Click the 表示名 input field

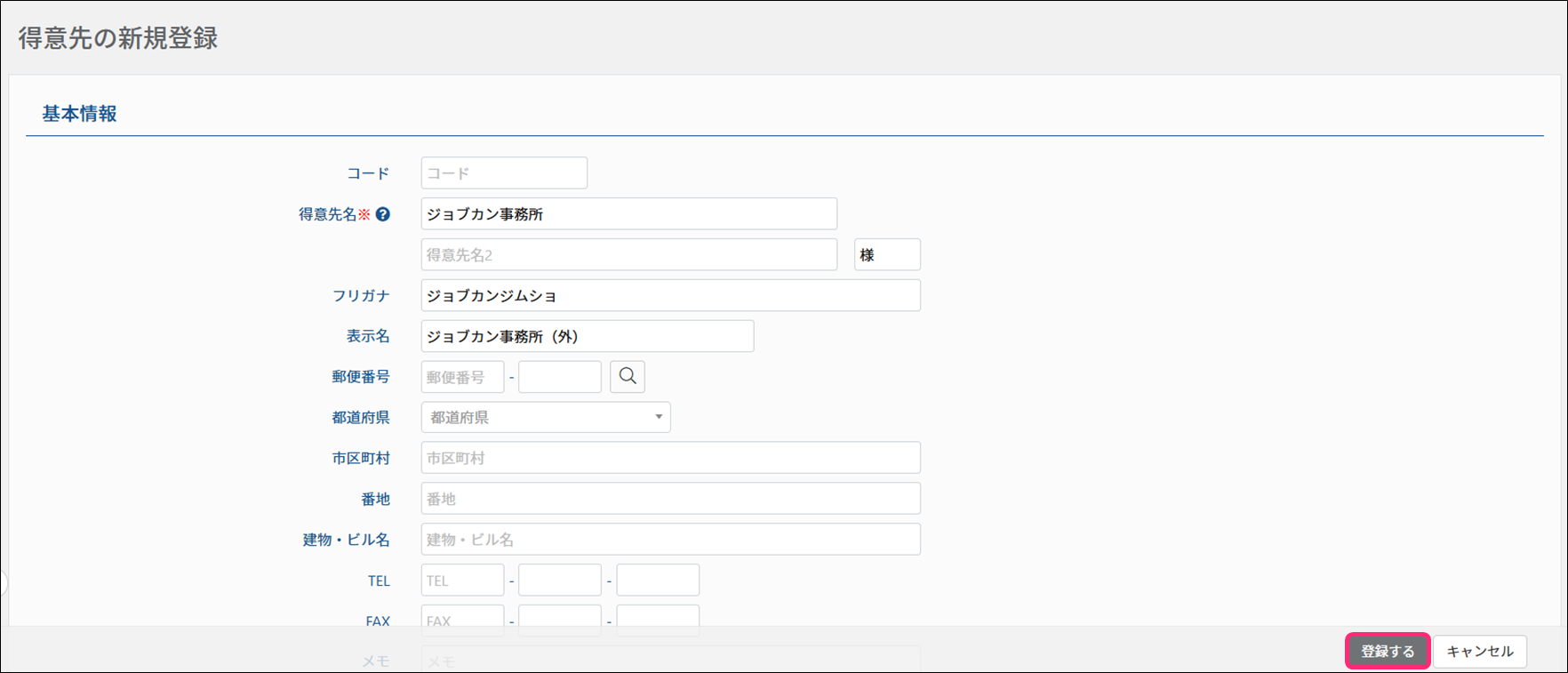click(587, 337)
